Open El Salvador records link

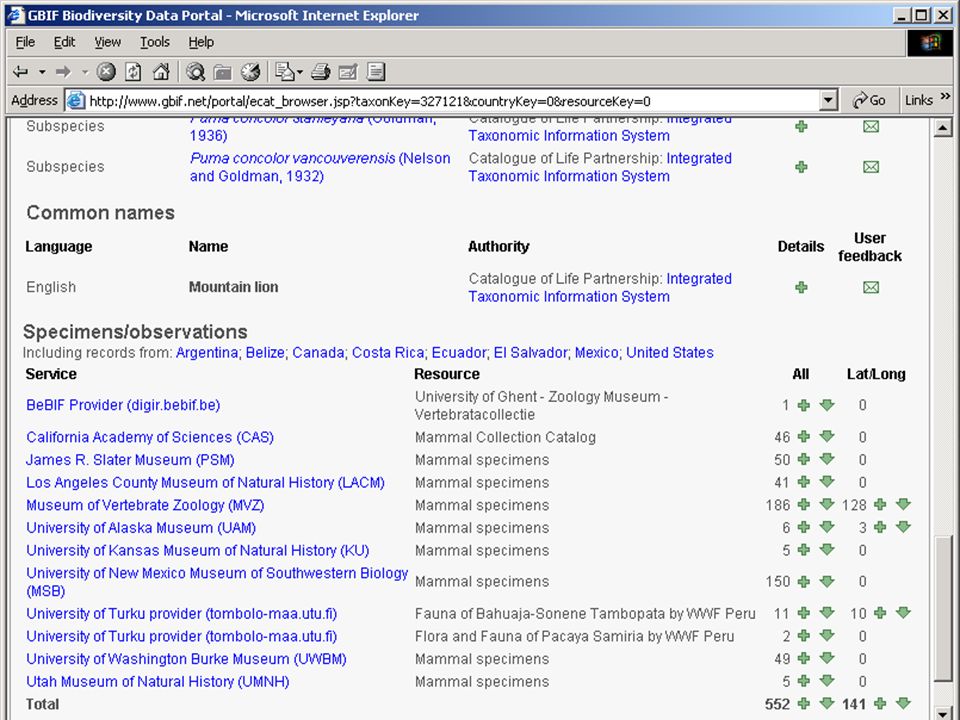(x=530, y=353)
